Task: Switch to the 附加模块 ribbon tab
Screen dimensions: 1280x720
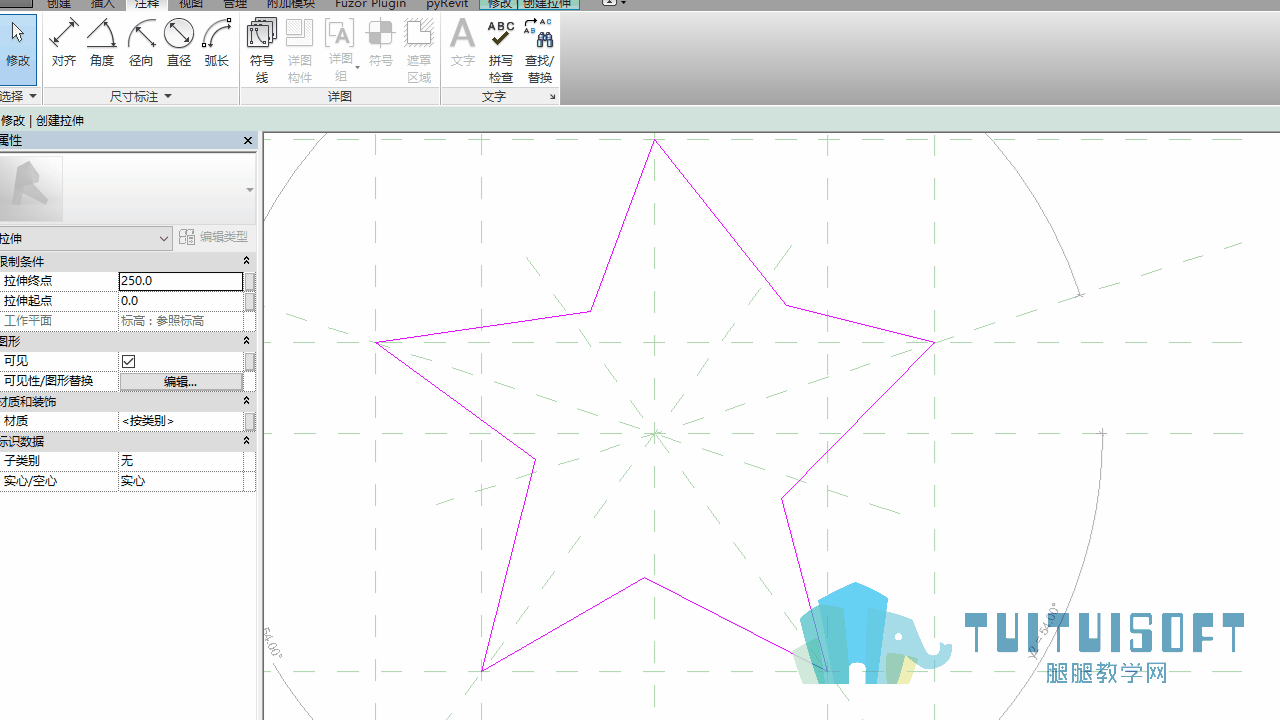Action: tap(290, 4)
